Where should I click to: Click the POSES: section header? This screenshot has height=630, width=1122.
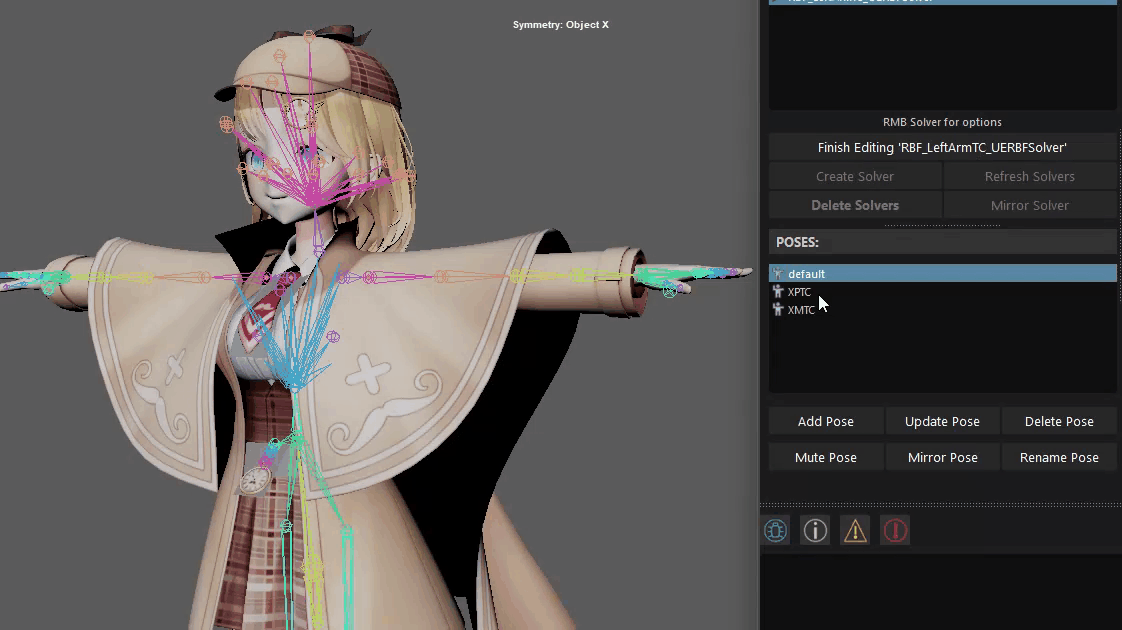click(x=942, y=242)
